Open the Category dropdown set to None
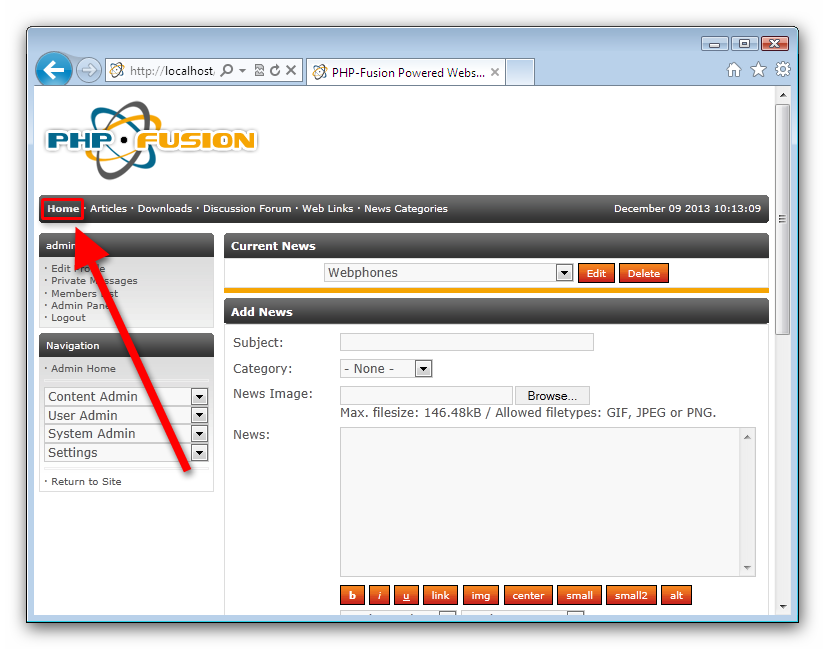825x649 pixels. 423,369
